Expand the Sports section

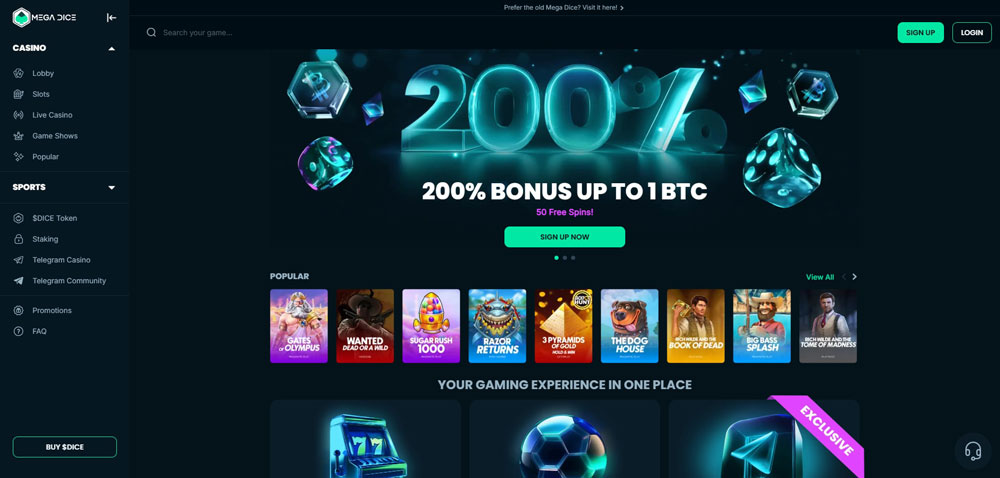[x=112, y=187]
